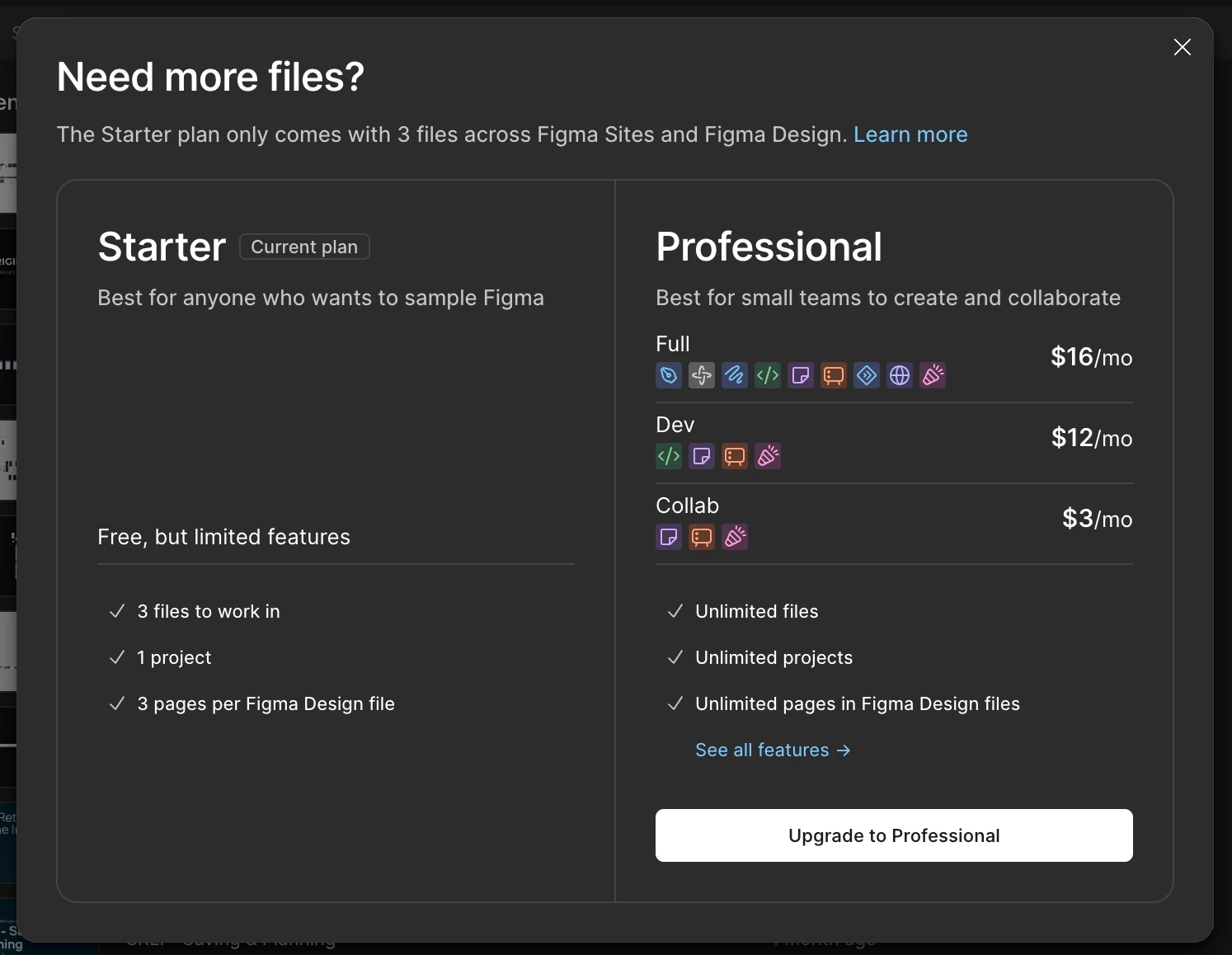1232x955 pixels.
Task: Click 'Free, but limited features' text
Action: click(x=223, y=537)
